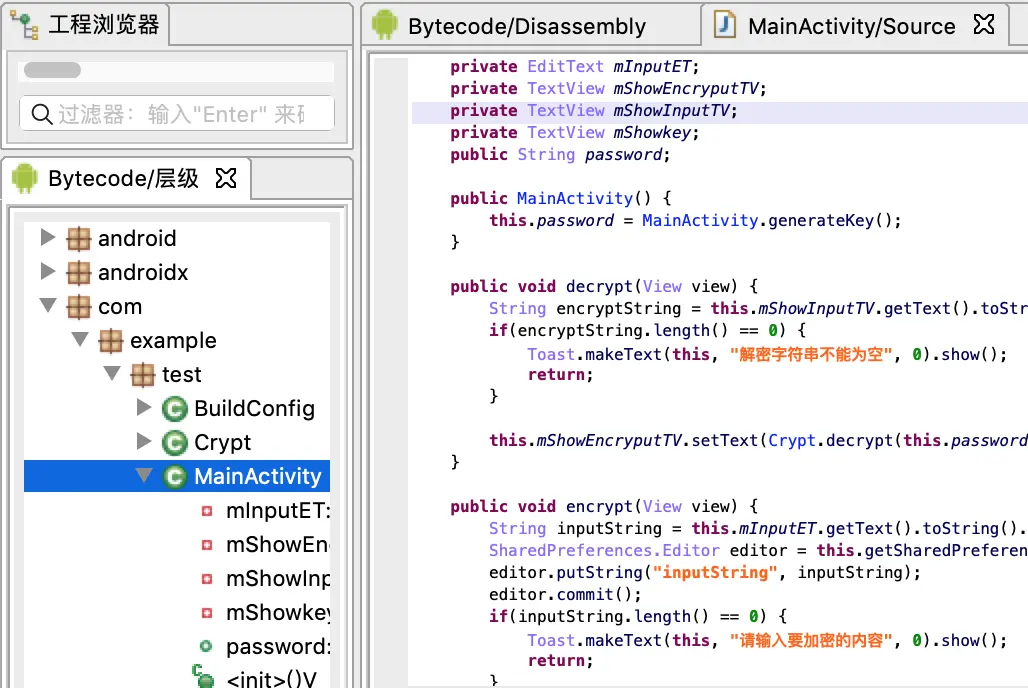Click the constructor icon for <init>()V
This screenshot has width=1028, height=688.
(x=203, y=678)
